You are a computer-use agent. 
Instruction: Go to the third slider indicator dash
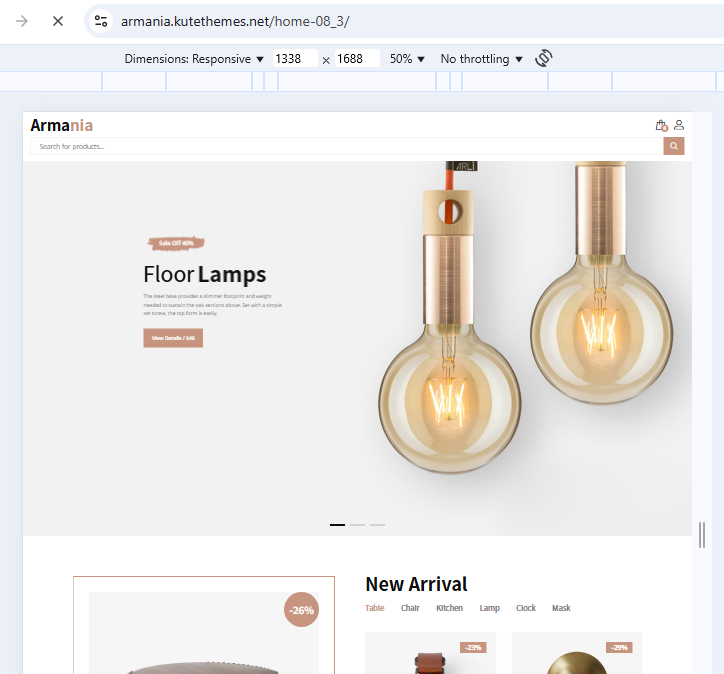coord(377,525)
